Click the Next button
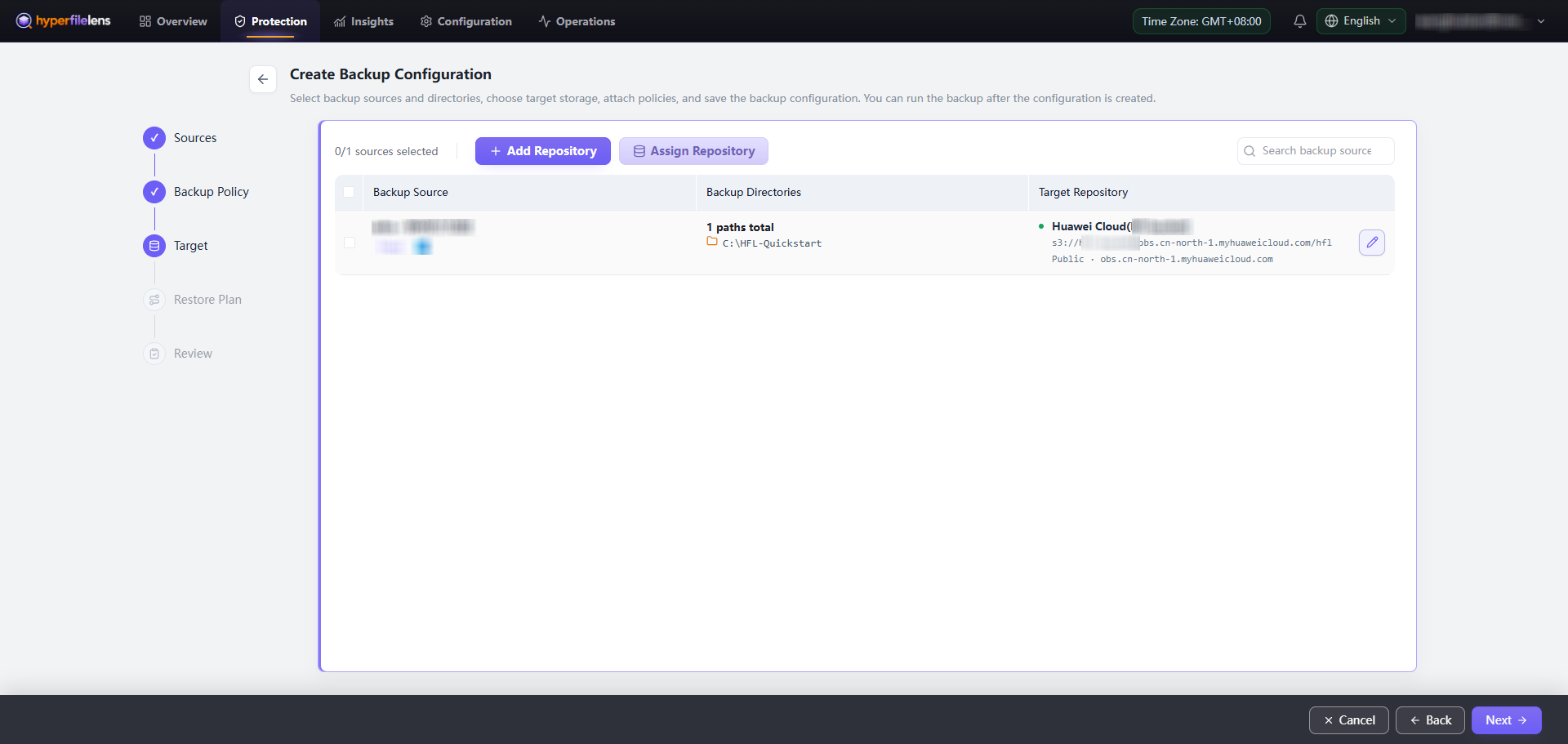 1506,720
